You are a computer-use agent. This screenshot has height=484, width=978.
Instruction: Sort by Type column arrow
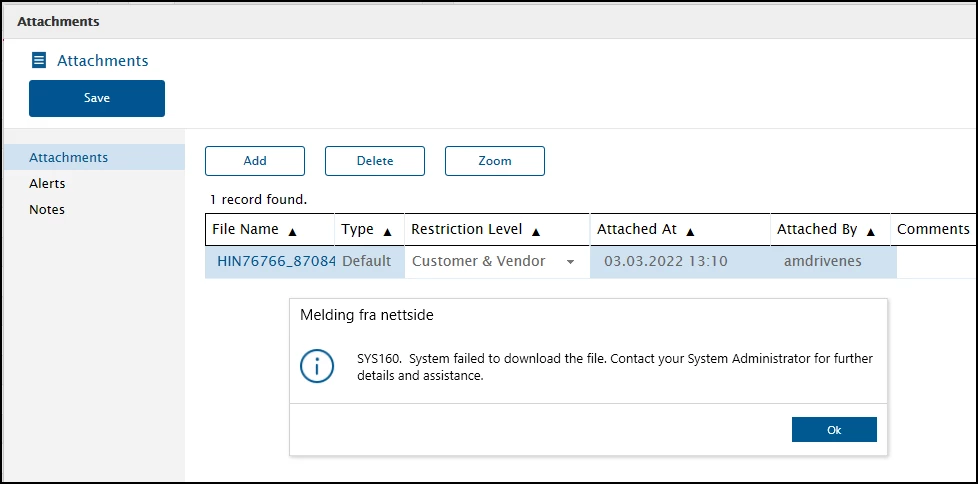tap(387, 231)
